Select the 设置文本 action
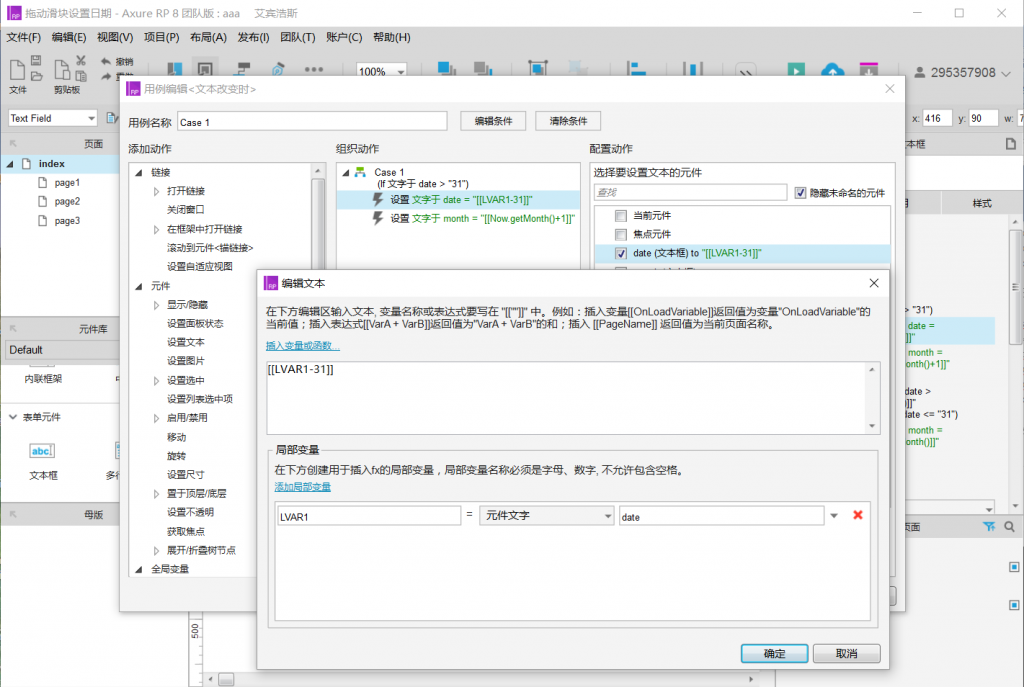The image size is (1024, 687). (x=185, y=342)
